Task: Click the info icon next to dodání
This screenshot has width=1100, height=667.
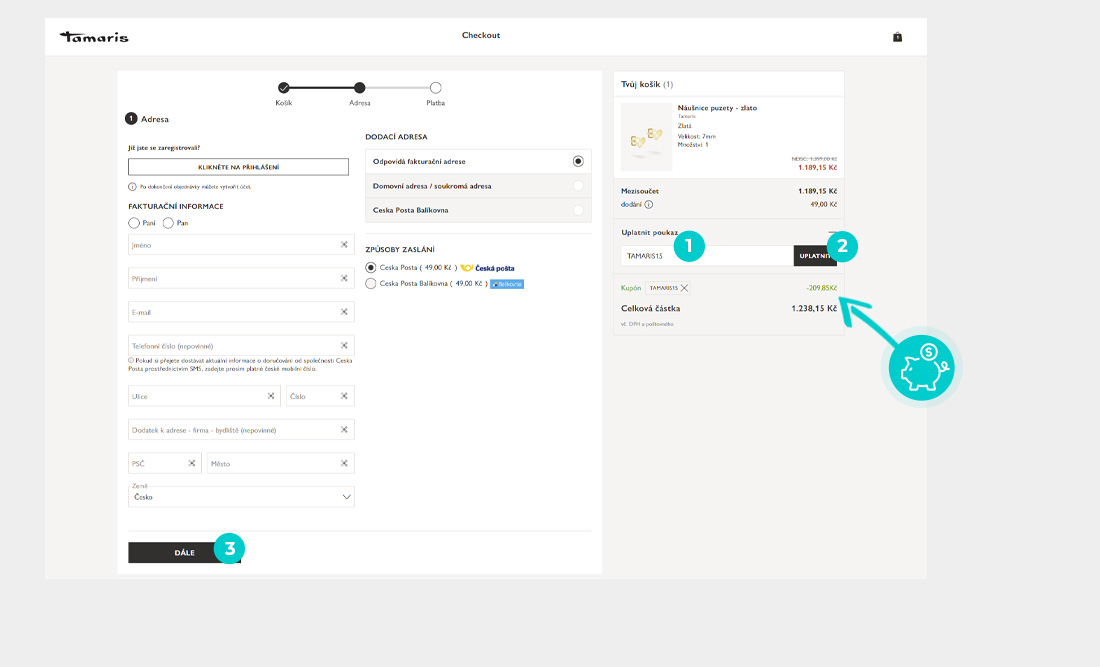Action: click(x=648, y=204)
